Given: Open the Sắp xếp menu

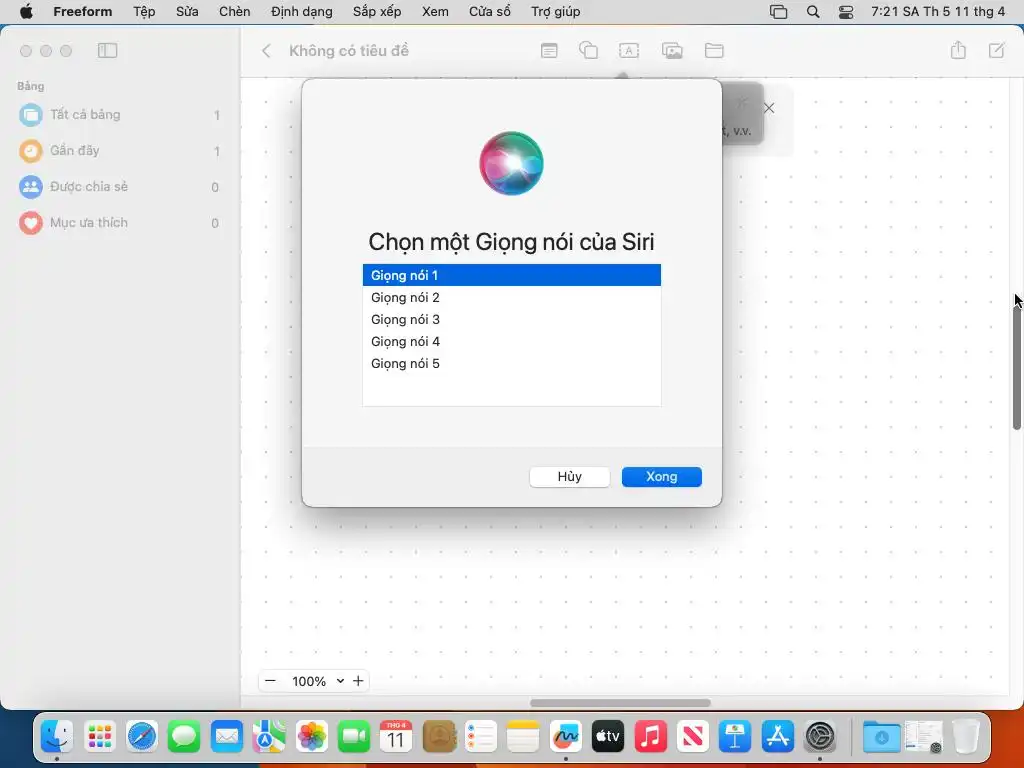Looking at the screenshot, I should (377, 12).
